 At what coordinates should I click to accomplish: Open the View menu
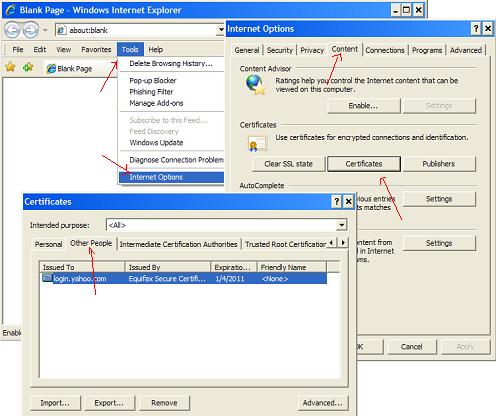pos(63,50)
